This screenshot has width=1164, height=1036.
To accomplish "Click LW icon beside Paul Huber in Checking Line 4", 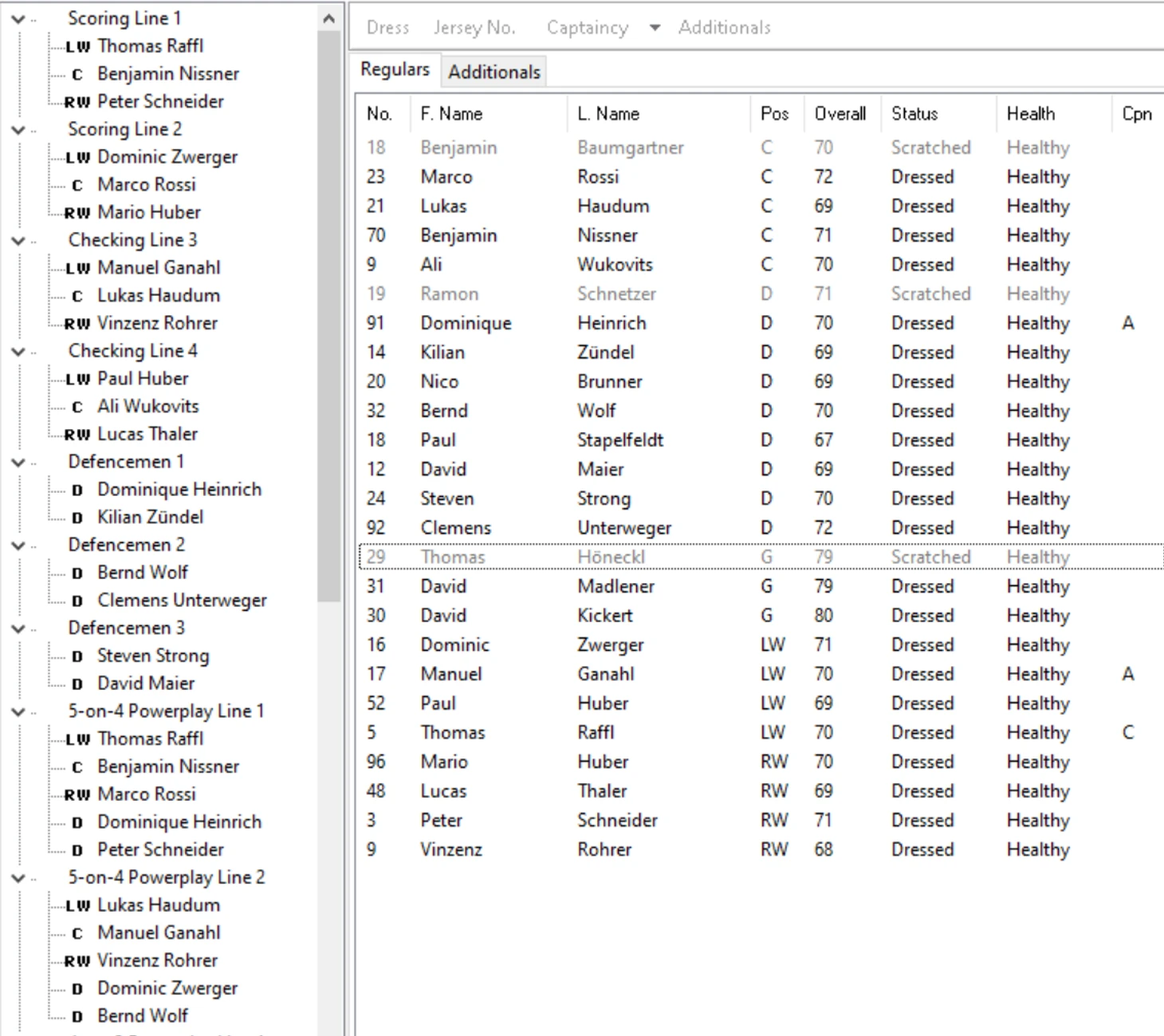I will [77, 379].
